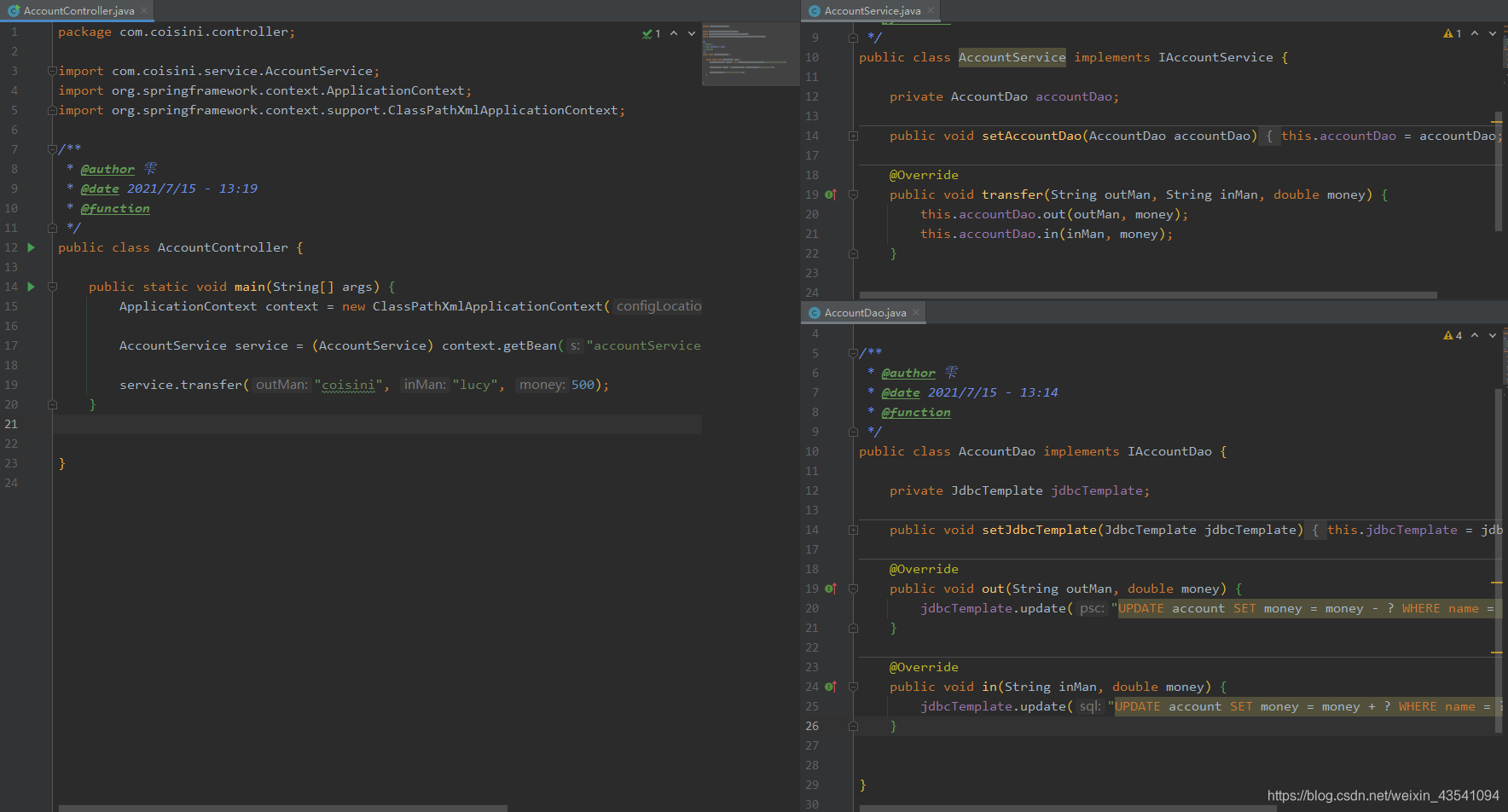This screenshot has height=812, width=1508.
Task: Click the UPDATE SQL string in in method
Action: pyautogui.click(x=1304, y=706)
